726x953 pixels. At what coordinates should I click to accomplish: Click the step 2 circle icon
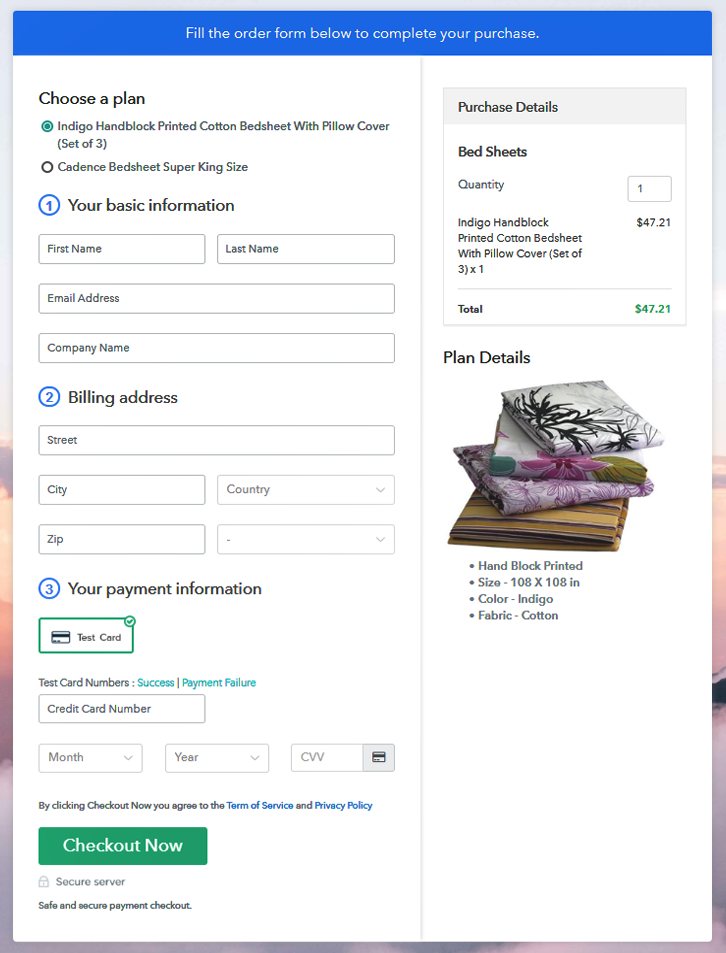[x=49, y=398]
